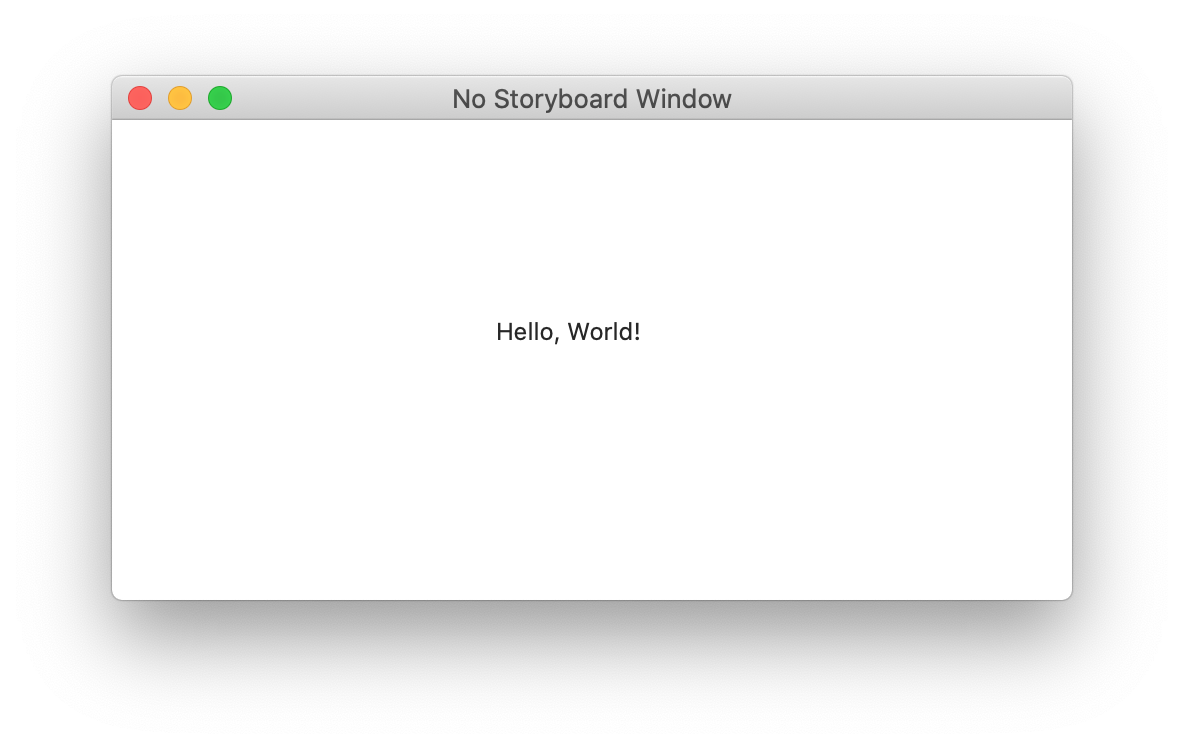Minimize window with the yellow button
The width and height of the screenshot is (1184, 748).
180,98
